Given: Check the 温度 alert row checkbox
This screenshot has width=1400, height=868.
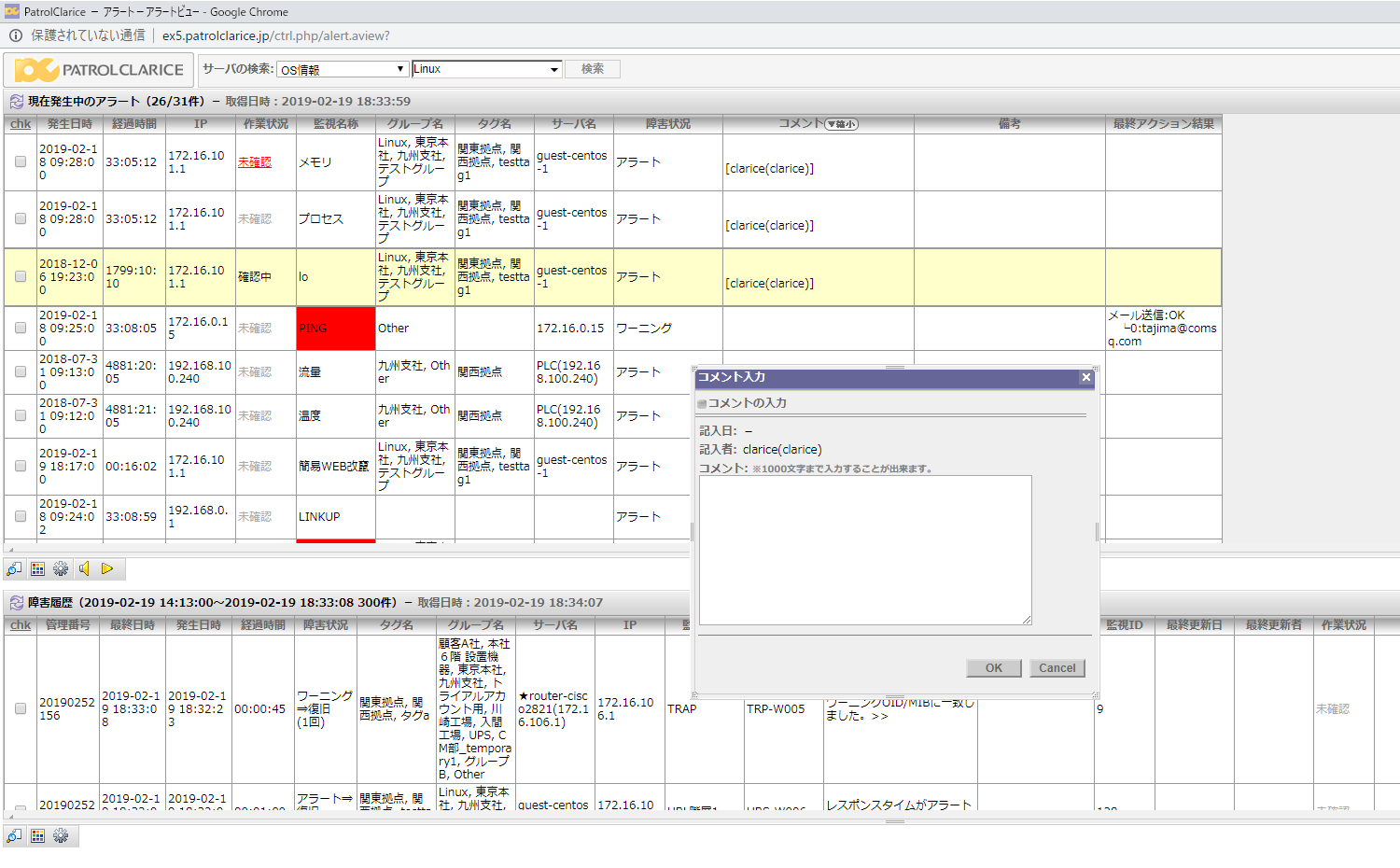Looking at the screenshot, I should [21, 416].
